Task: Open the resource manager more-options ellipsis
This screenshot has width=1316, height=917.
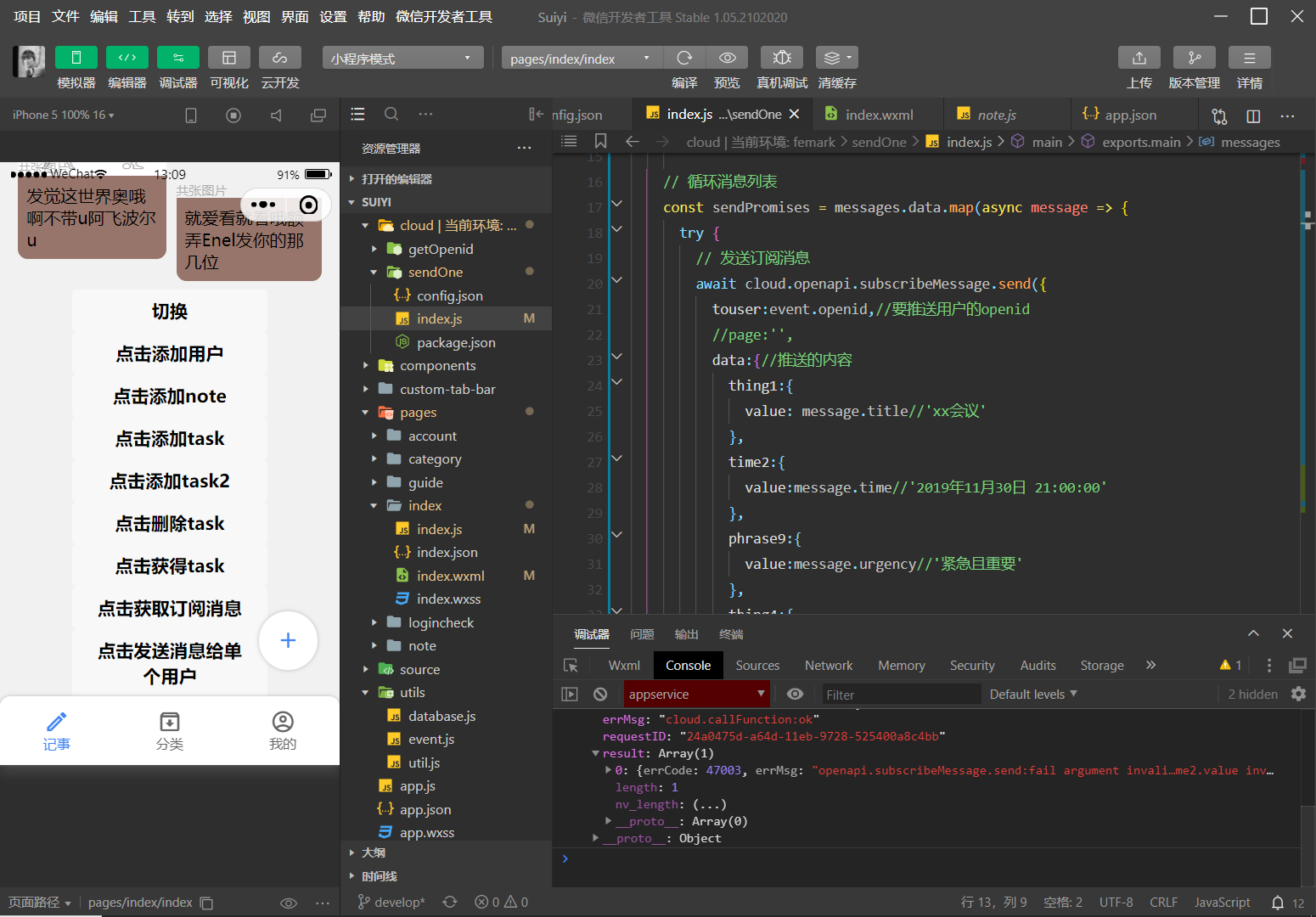Action: (525, 148)
